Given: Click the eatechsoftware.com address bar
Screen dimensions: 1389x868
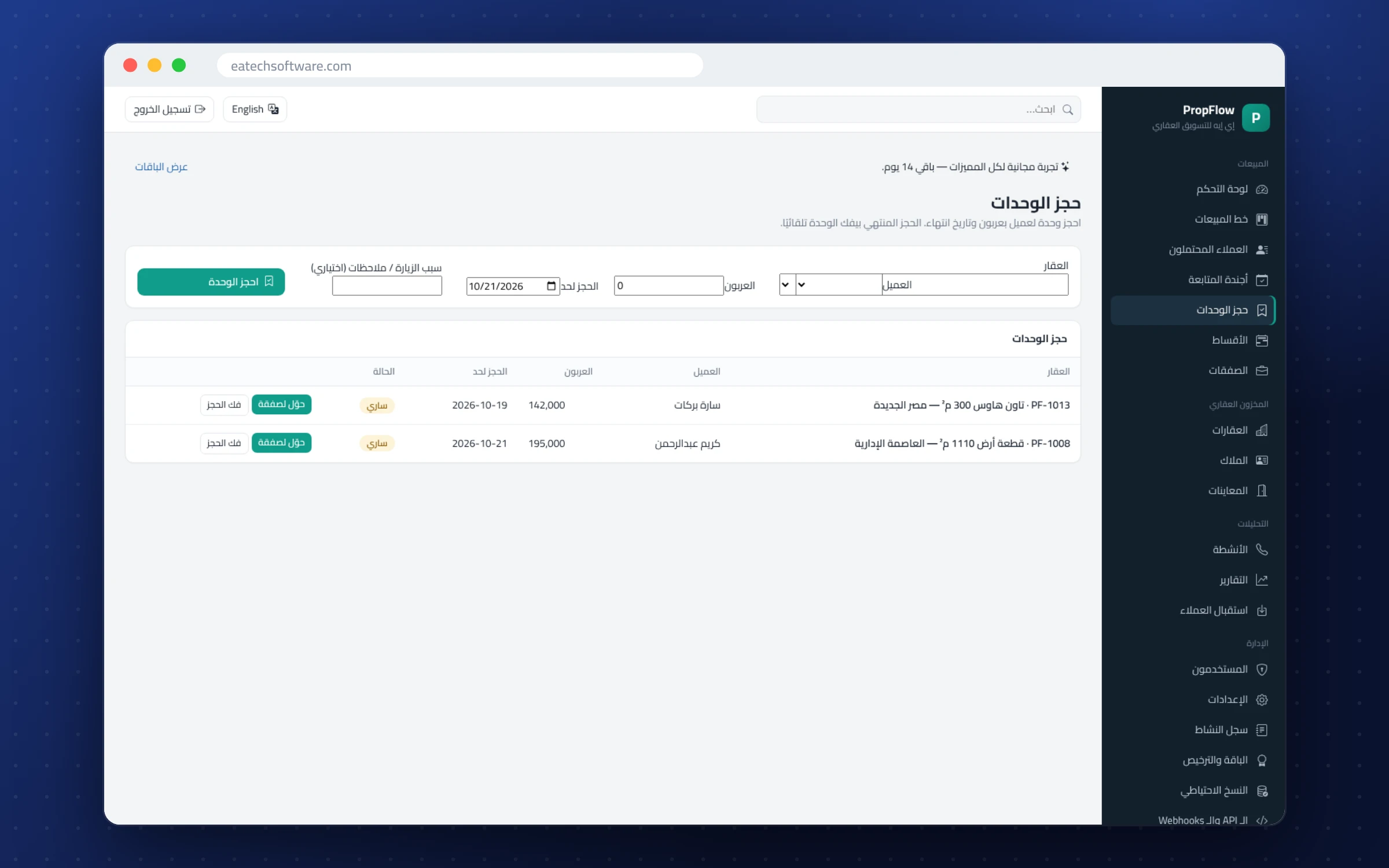Looking at the screenshot, I should point(460,65).
